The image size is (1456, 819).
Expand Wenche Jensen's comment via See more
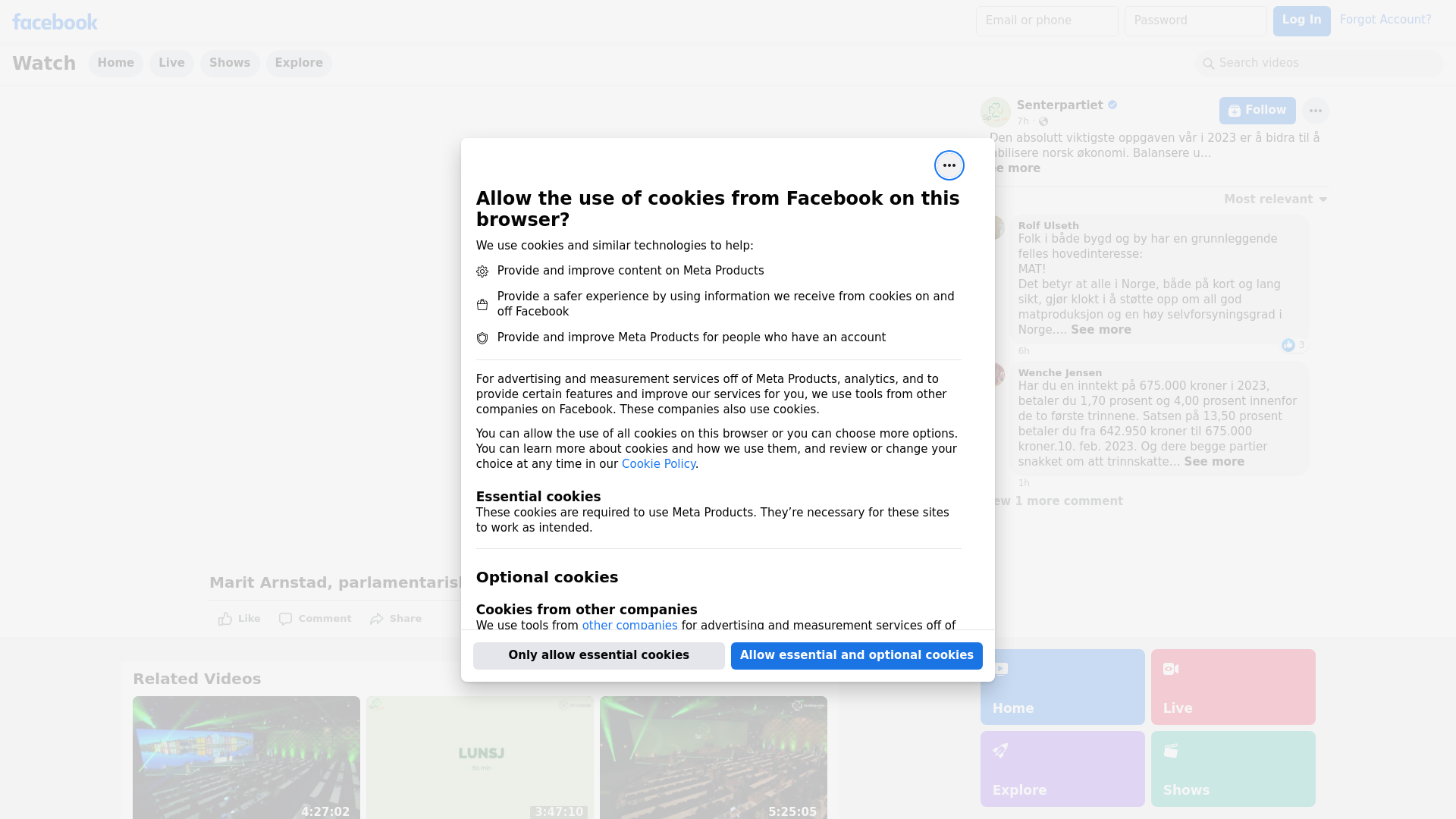click(x=1214, y=462)
